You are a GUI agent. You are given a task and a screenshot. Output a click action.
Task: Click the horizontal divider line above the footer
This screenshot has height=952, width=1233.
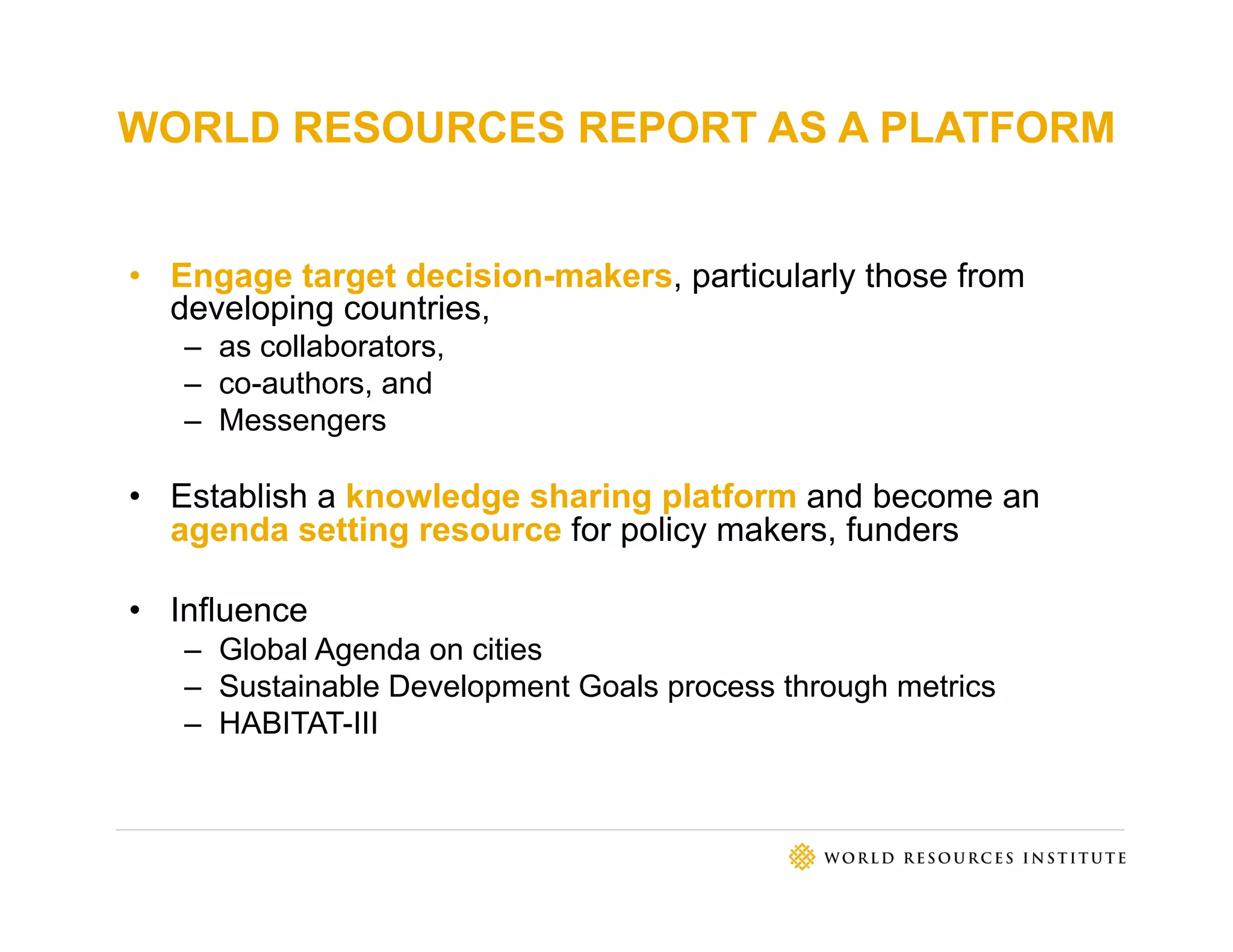tap(619, 830)
